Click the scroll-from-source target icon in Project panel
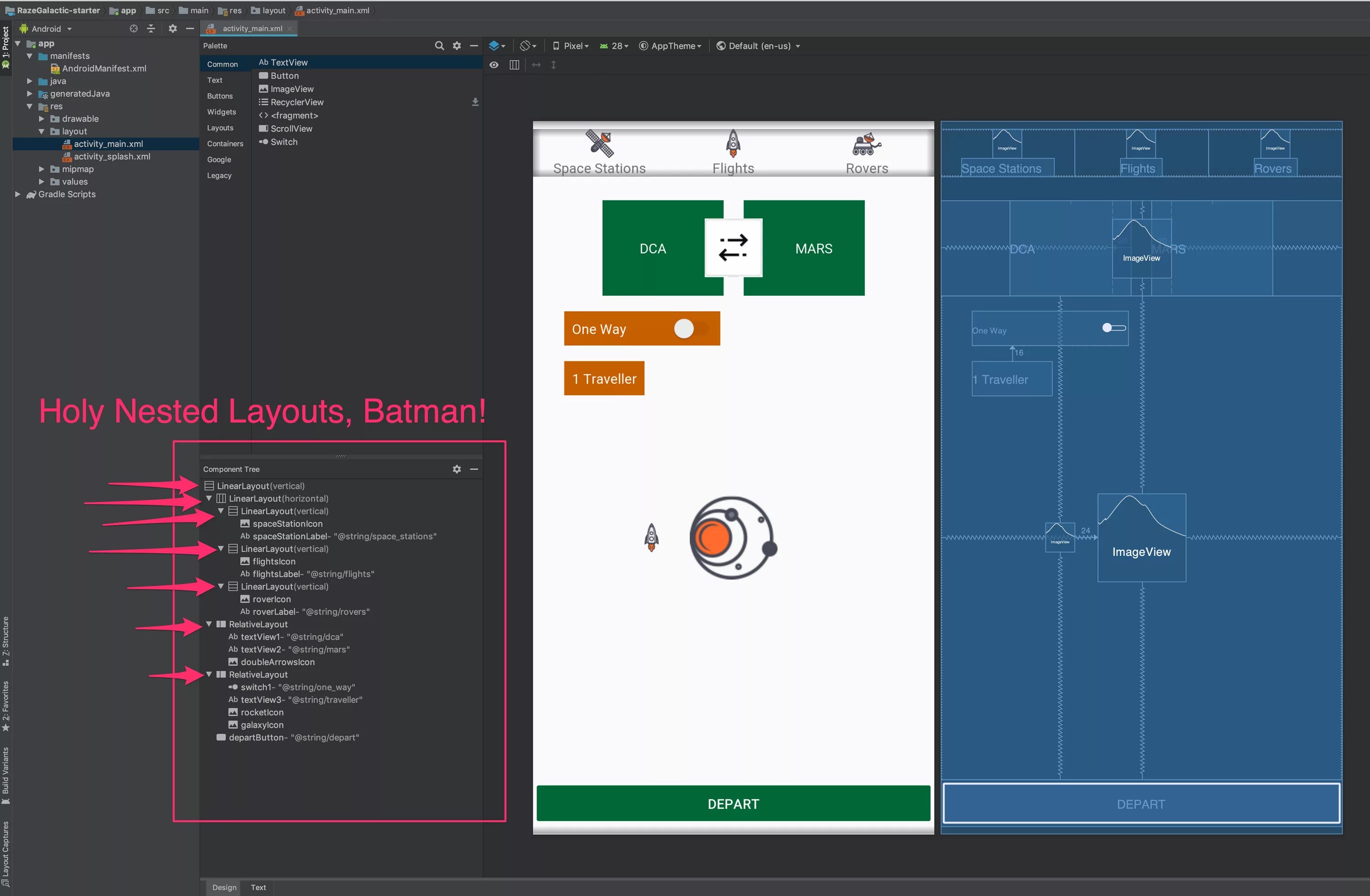Screen dimensions: 1370x896 [x=133, y=28]
